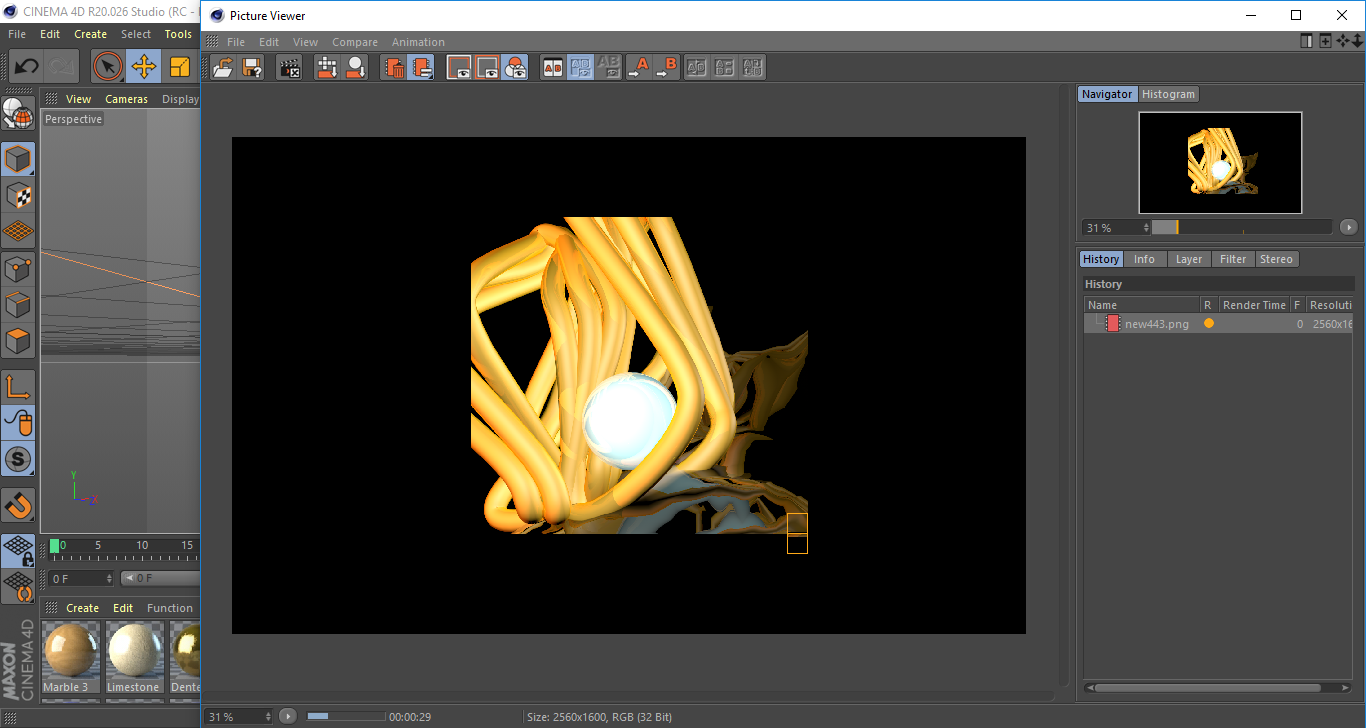1366x728 pixels.
Task: Open Picture Viewer File menu
Action: [x=236, y=42]
